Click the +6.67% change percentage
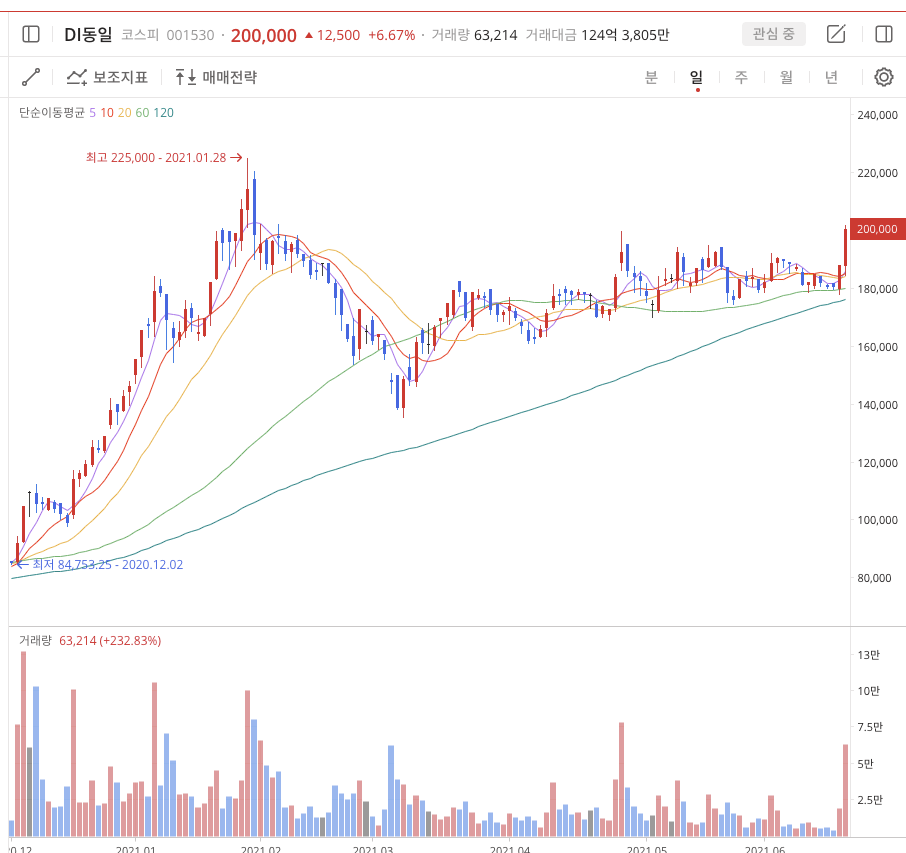The image size is (906, 853). point(392,35)
